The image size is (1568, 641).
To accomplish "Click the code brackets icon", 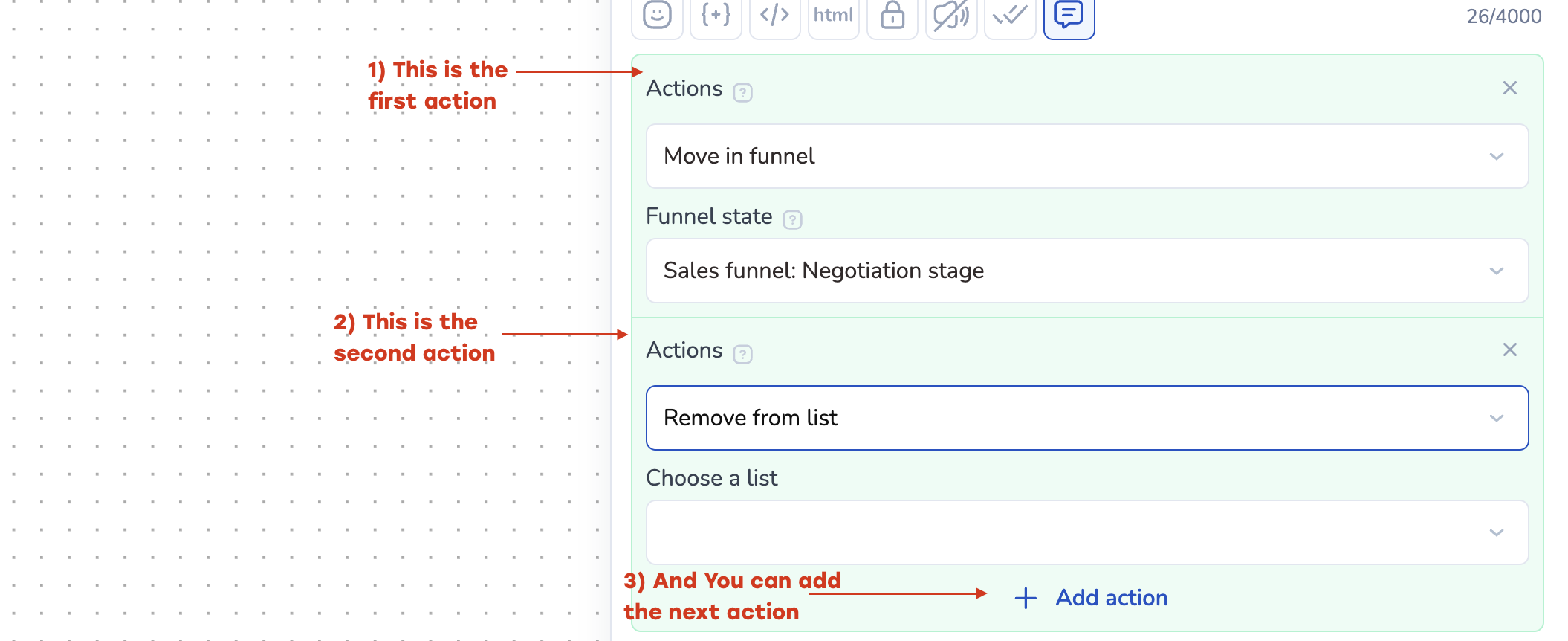I will click(774, 15).
